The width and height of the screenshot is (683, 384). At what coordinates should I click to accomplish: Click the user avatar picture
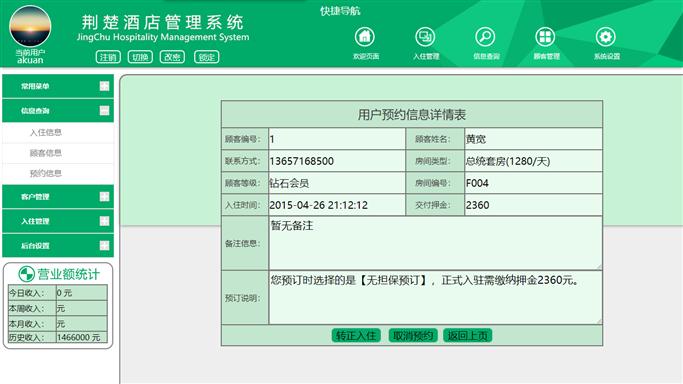click(x=30, y=27)
